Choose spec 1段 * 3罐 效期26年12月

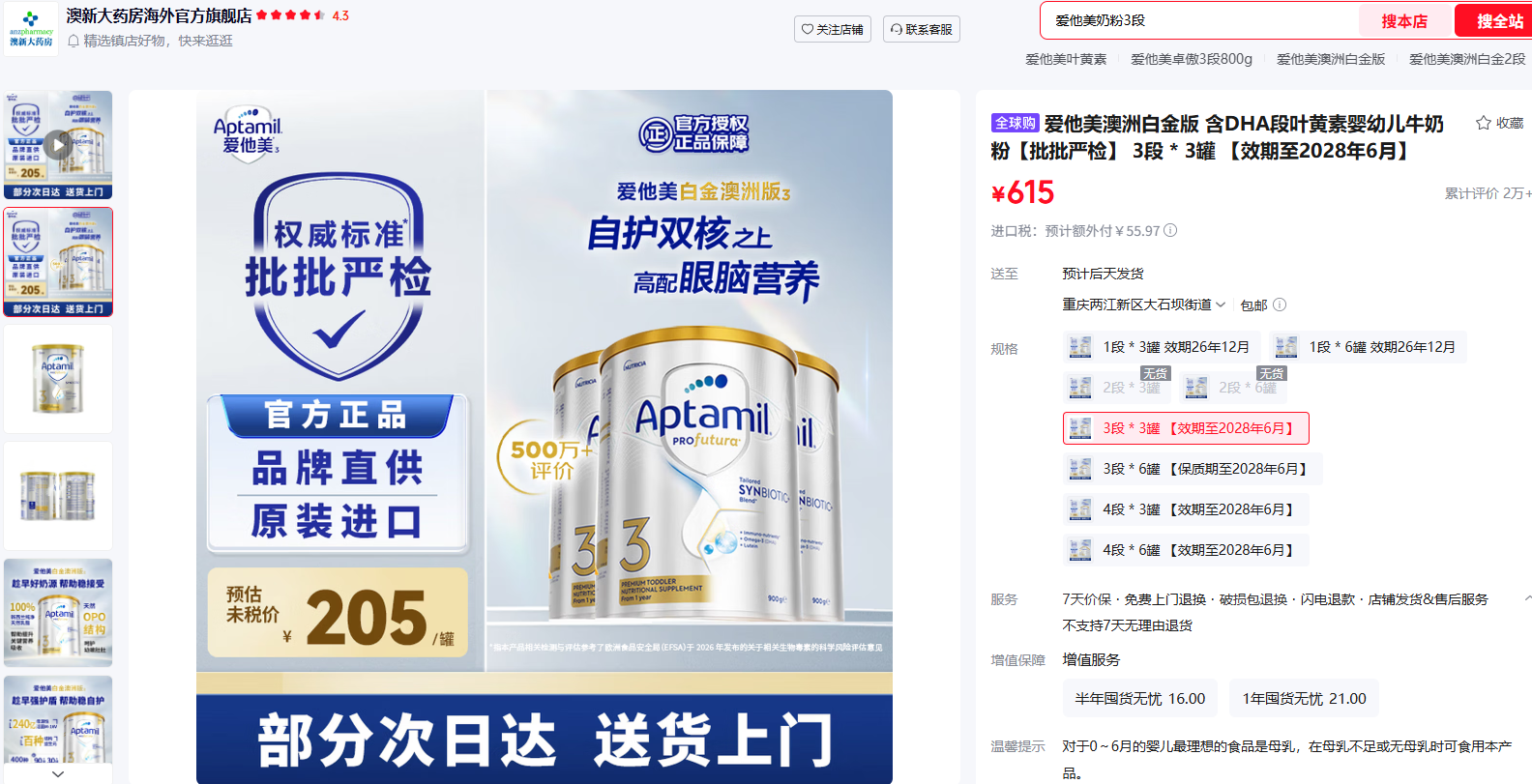pos(1162,347)
